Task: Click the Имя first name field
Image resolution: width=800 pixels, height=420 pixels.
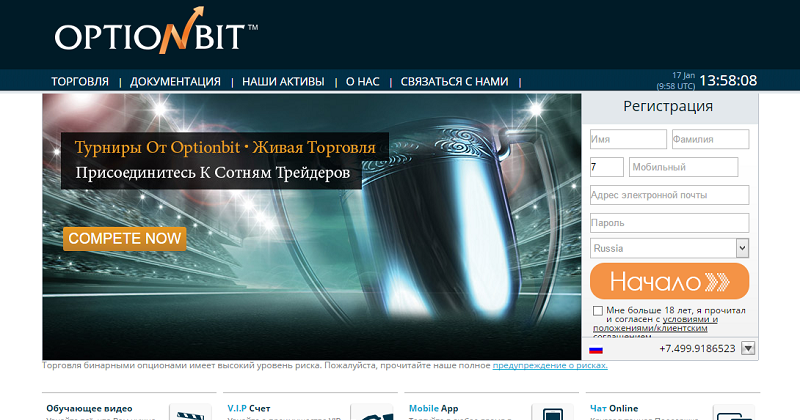Action: click(x=628, y=139)
